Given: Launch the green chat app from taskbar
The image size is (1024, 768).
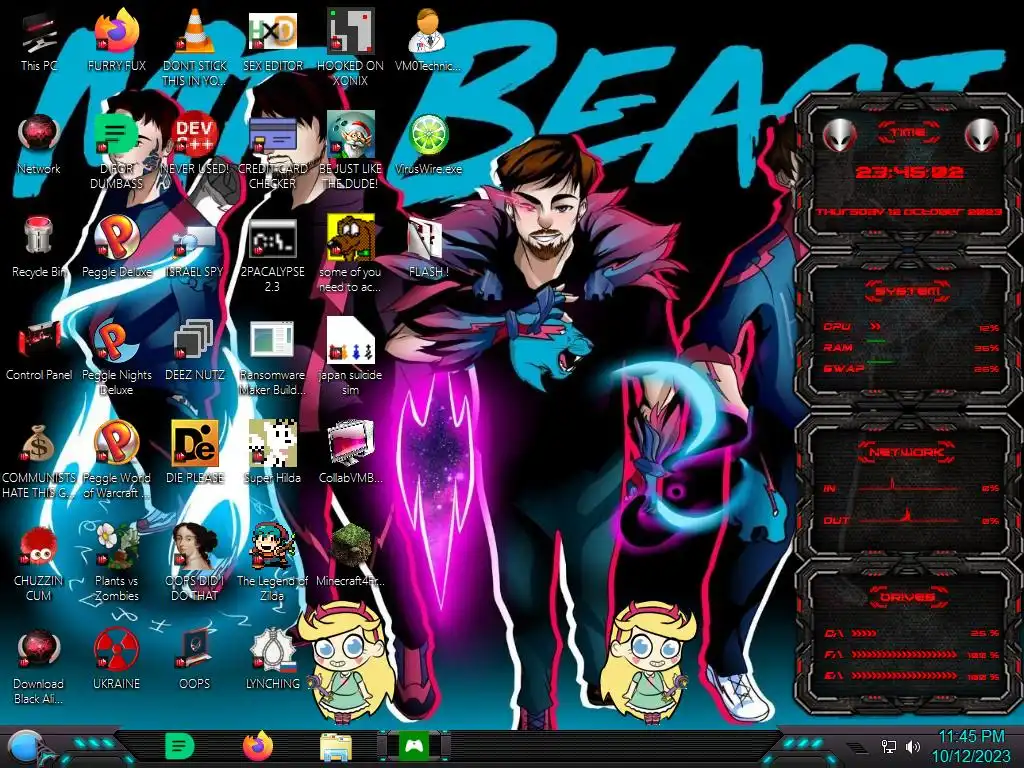Looking at the screenshot, I should coord(179,746).
